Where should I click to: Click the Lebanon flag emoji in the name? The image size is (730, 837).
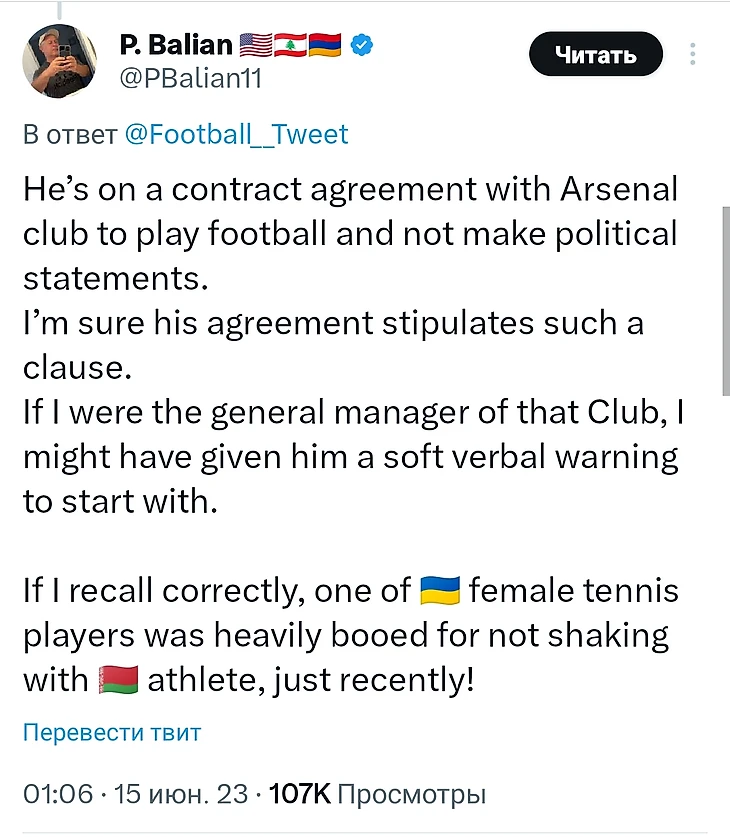tap(291, 44)
